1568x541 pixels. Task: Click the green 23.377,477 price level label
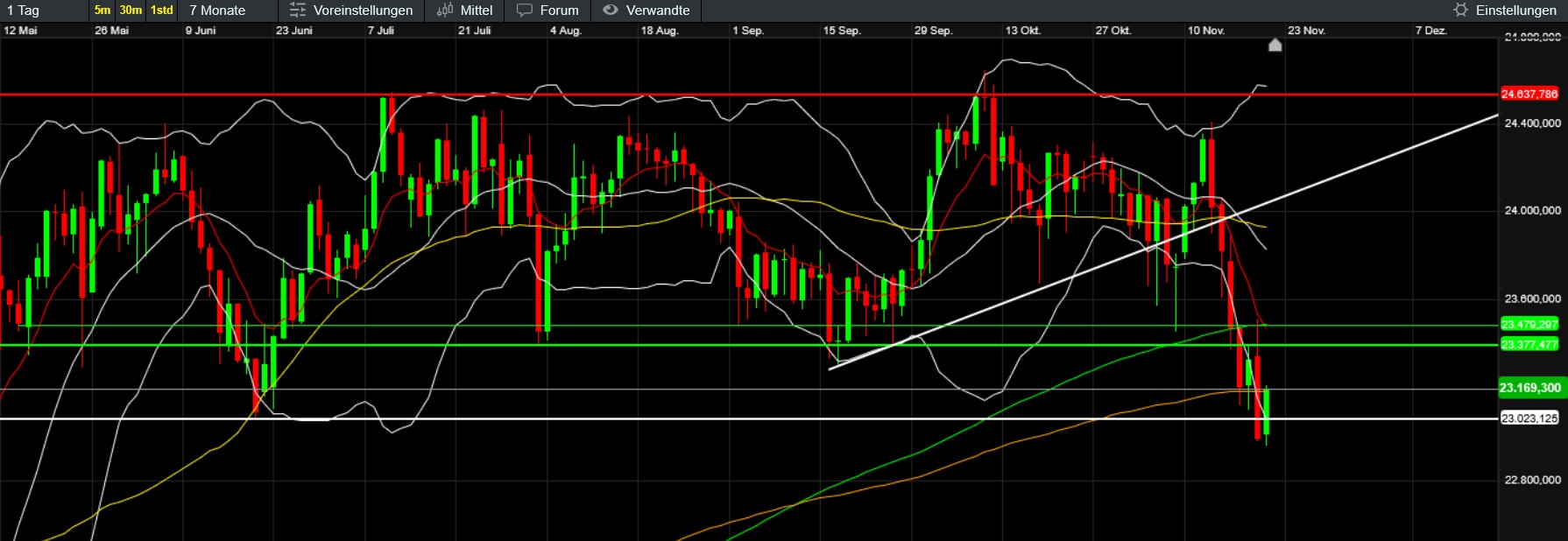click(x=1529, y=344)
